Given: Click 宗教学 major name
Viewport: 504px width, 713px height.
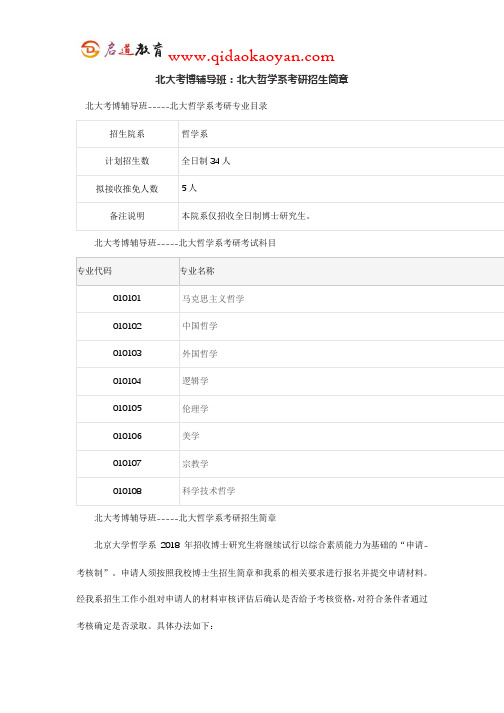Looking at the screenshot, I should (x=195, y=464).
